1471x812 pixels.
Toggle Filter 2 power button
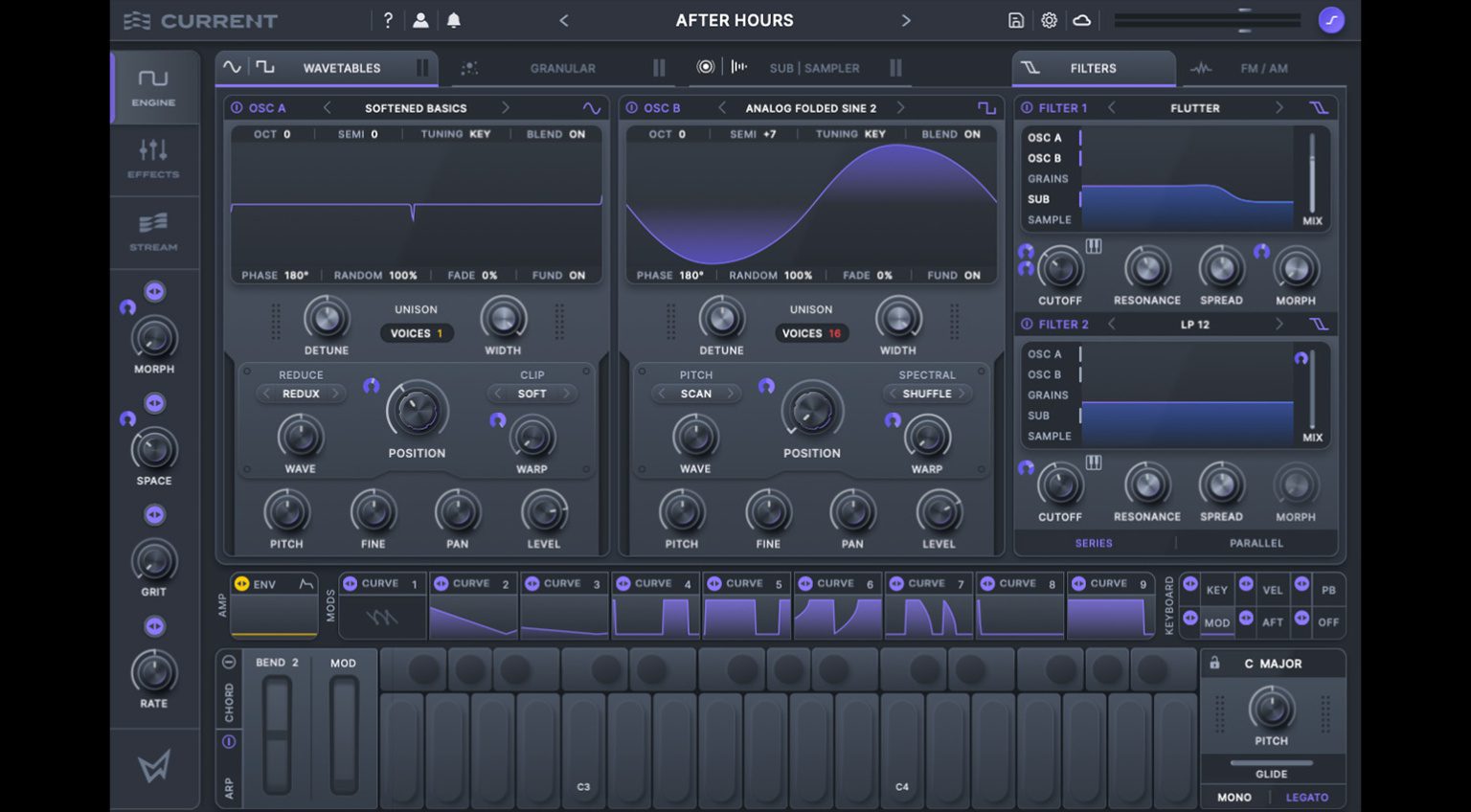[x=1027, y=325]
